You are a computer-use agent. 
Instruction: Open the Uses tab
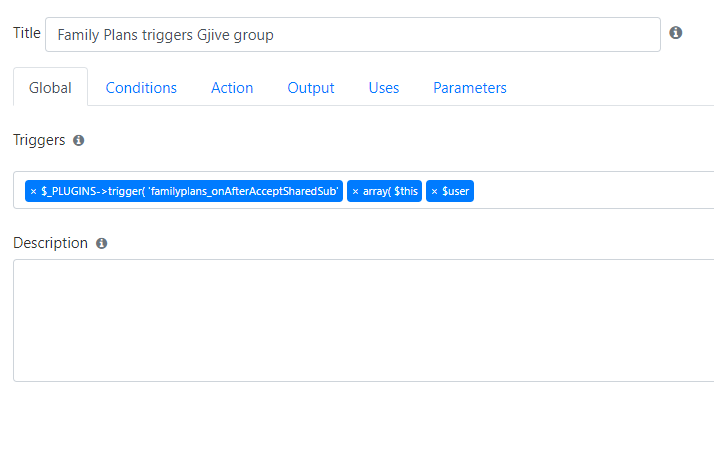click(383, 87)
